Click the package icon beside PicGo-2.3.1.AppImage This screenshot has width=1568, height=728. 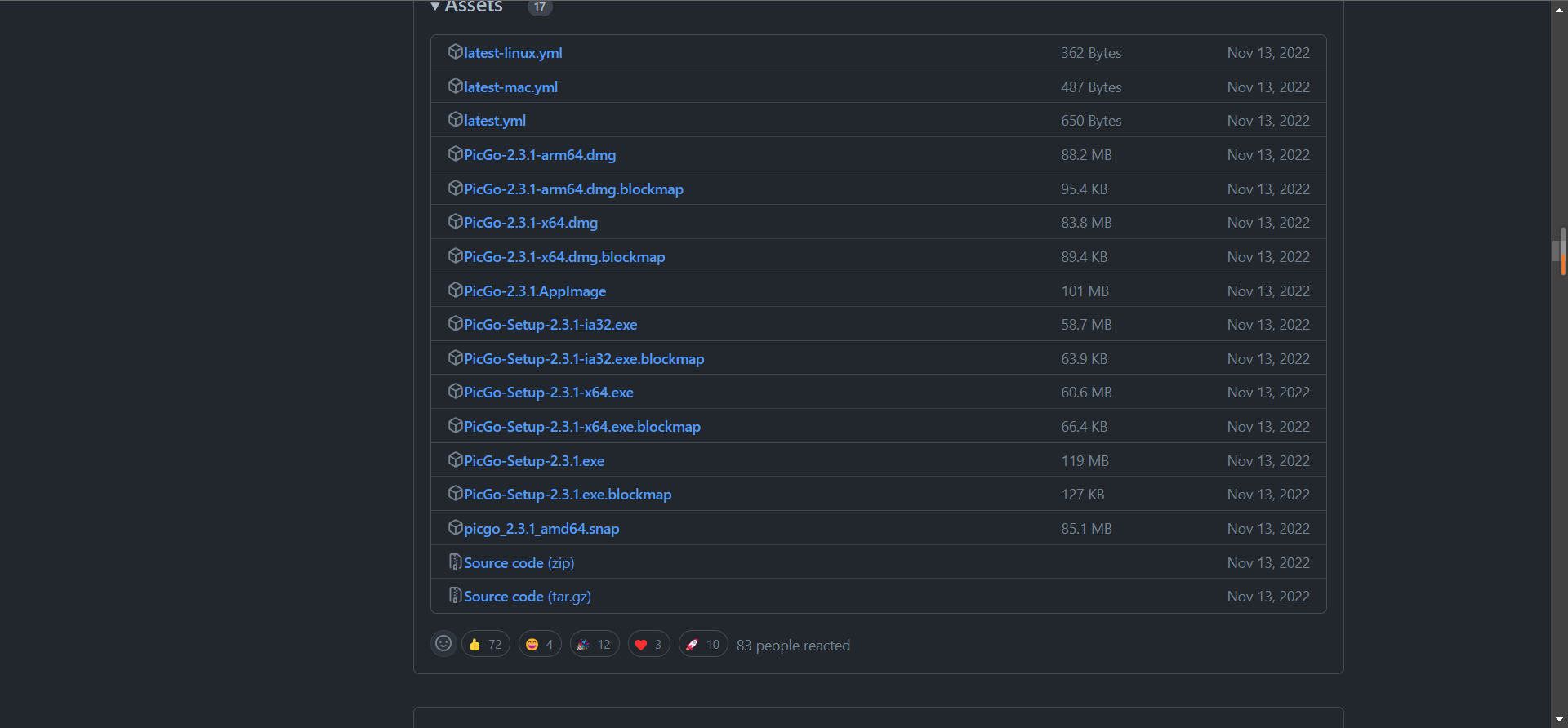pyautogui.click(x=456, y=290)
